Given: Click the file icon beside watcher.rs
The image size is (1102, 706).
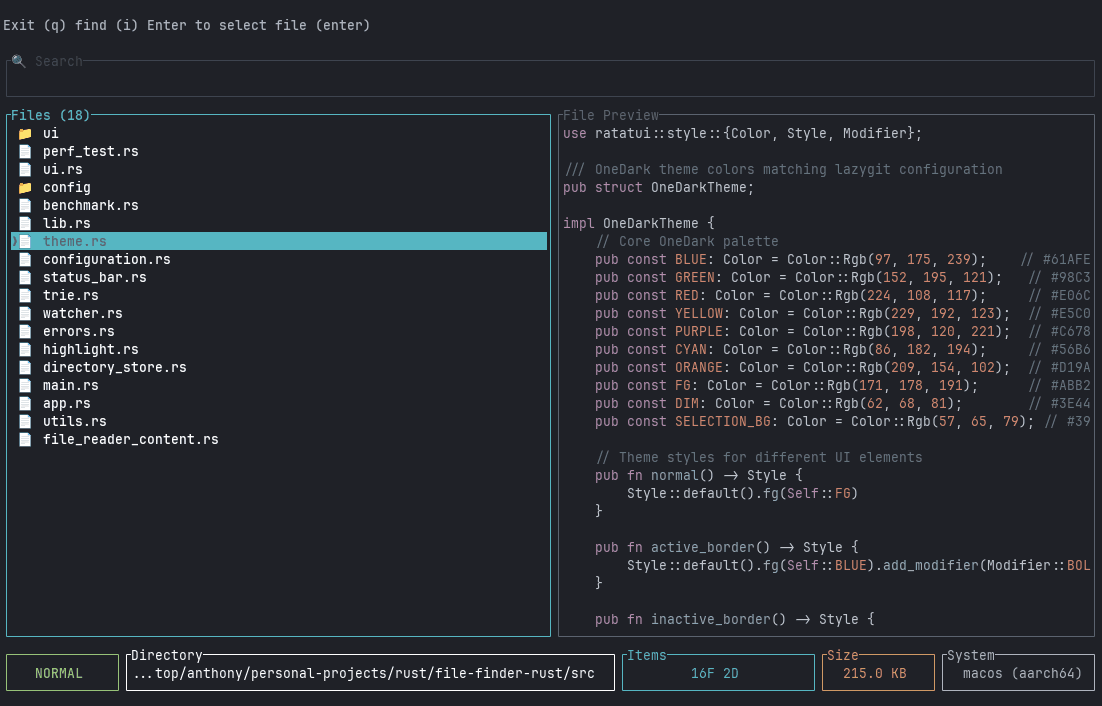Looking at the screenshot, I should 24,313.
